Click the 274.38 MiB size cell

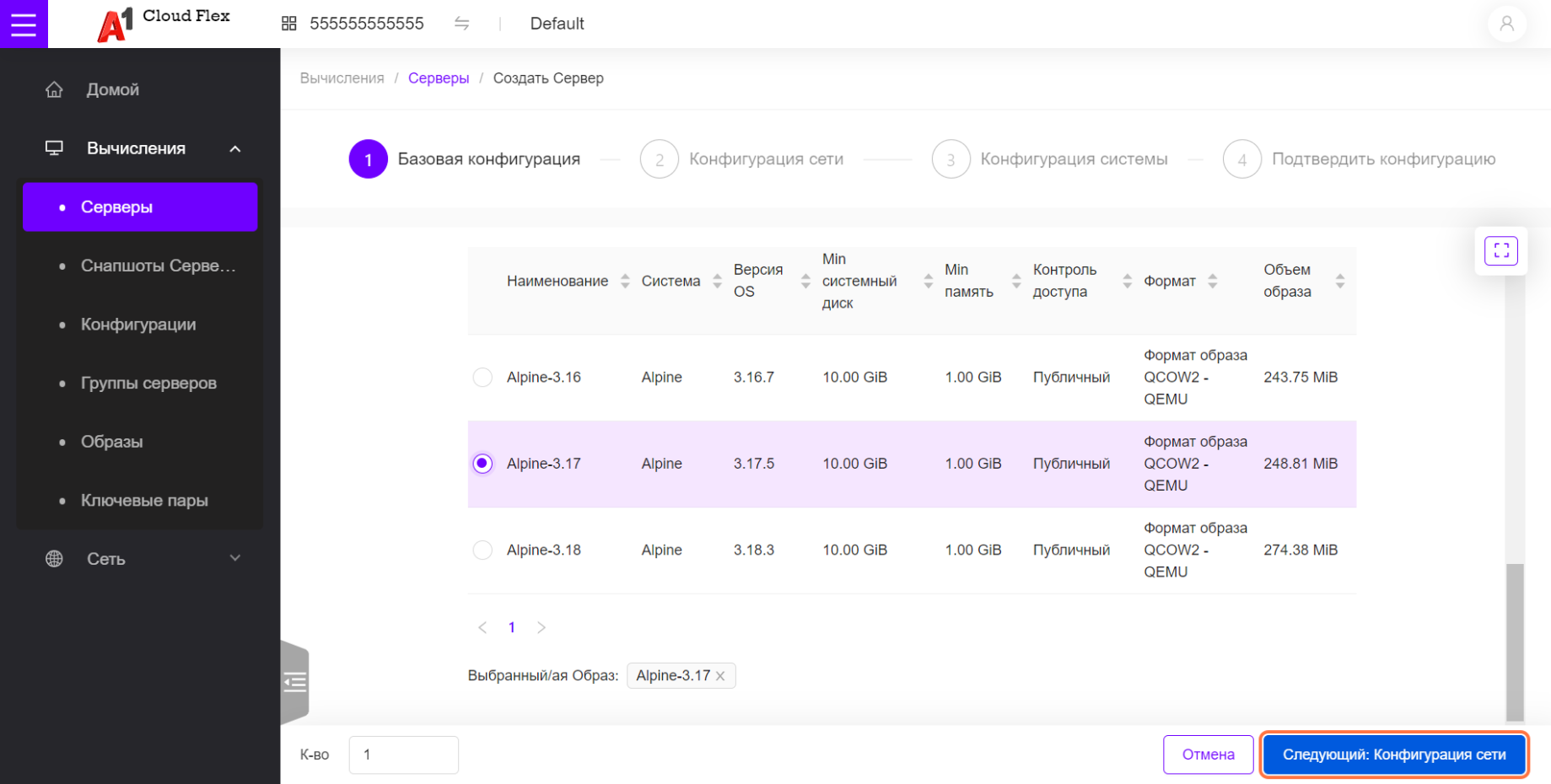(x=1301, y=550)
